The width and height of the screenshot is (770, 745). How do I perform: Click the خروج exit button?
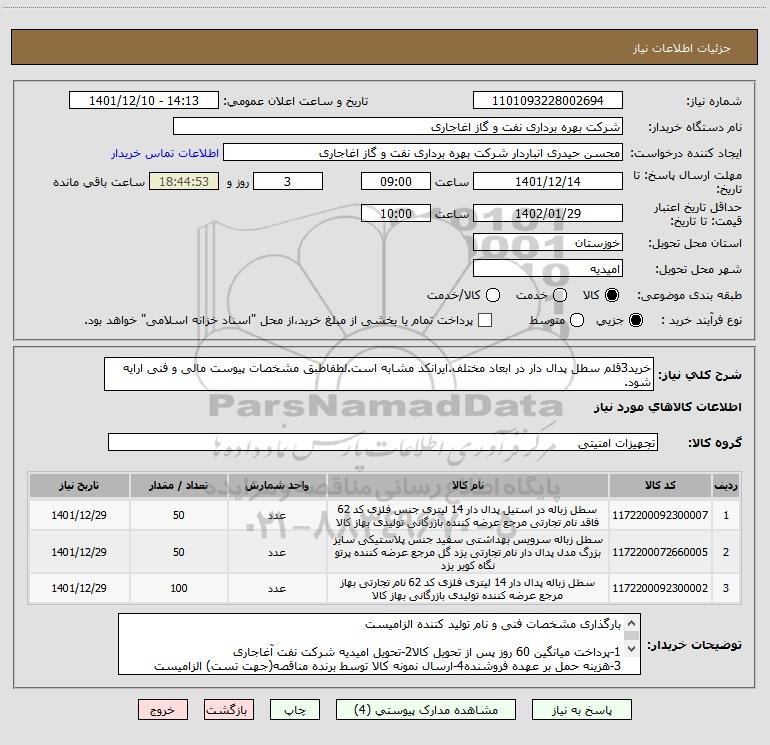tap(163, 710)
